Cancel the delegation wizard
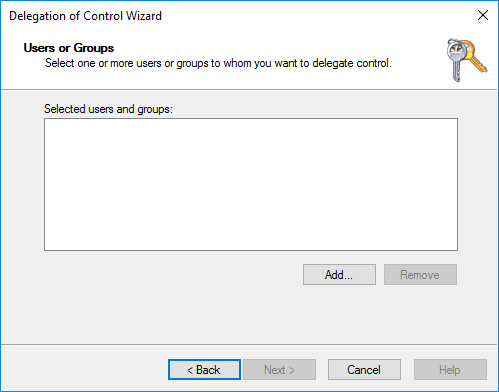 [x=364, y=369]
